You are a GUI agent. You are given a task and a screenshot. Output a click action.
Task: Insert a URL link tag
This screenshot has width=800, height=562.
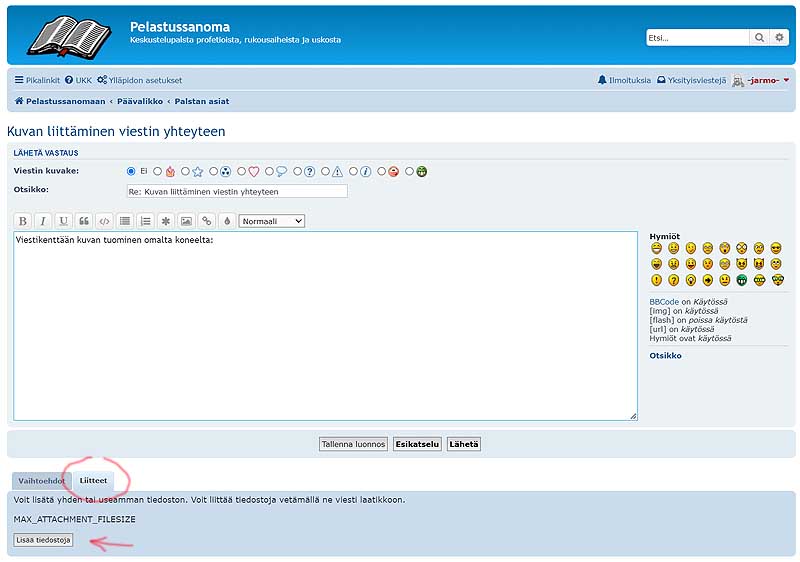point(207,221)
